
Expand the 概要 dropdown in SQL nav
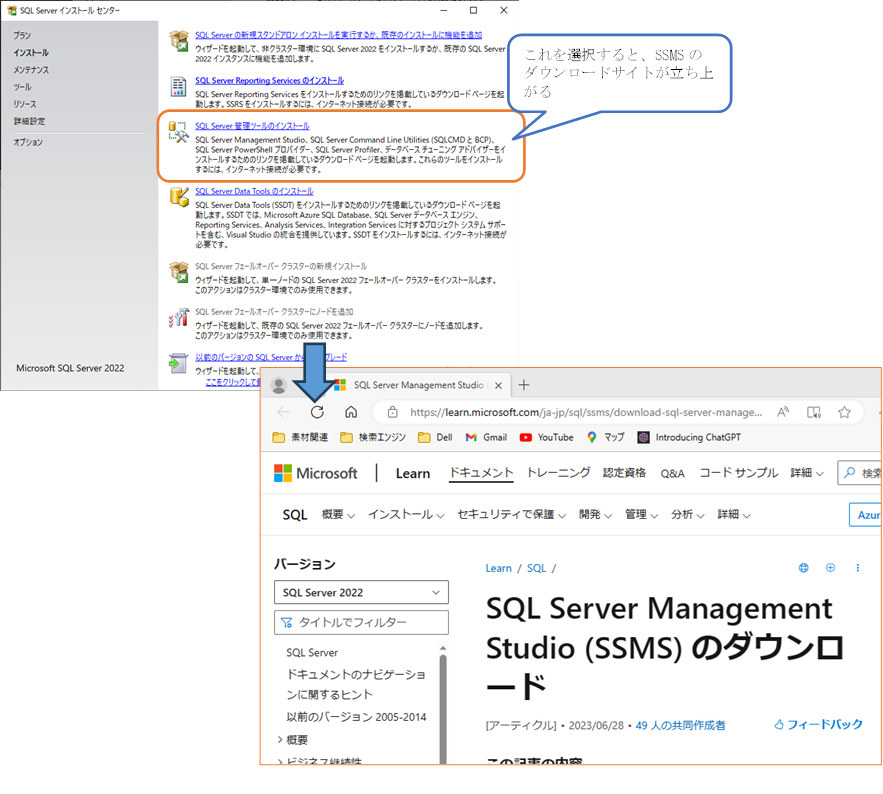point(338,515)
